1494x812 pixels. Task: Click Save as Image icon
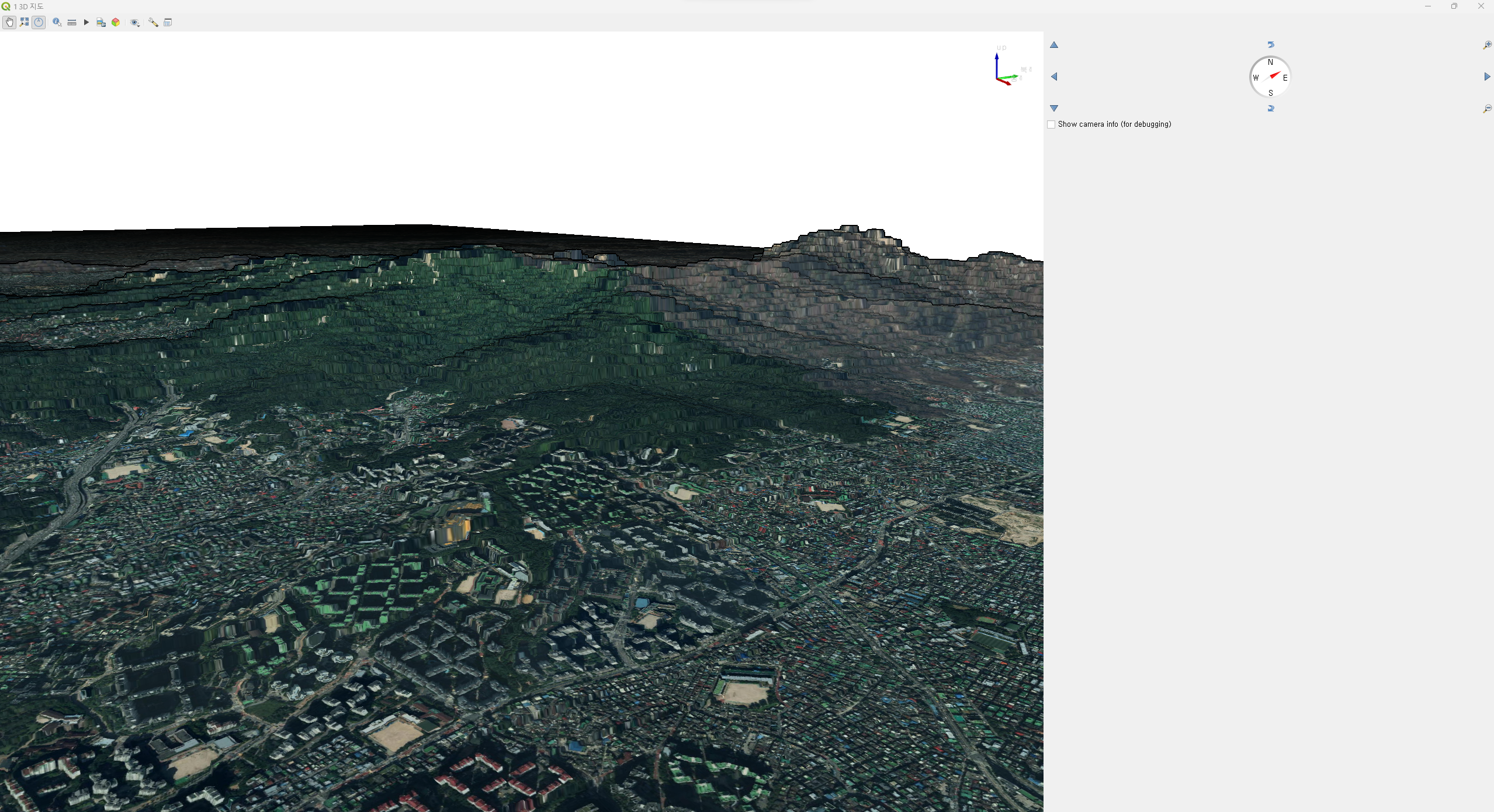[x=101, y=22]
